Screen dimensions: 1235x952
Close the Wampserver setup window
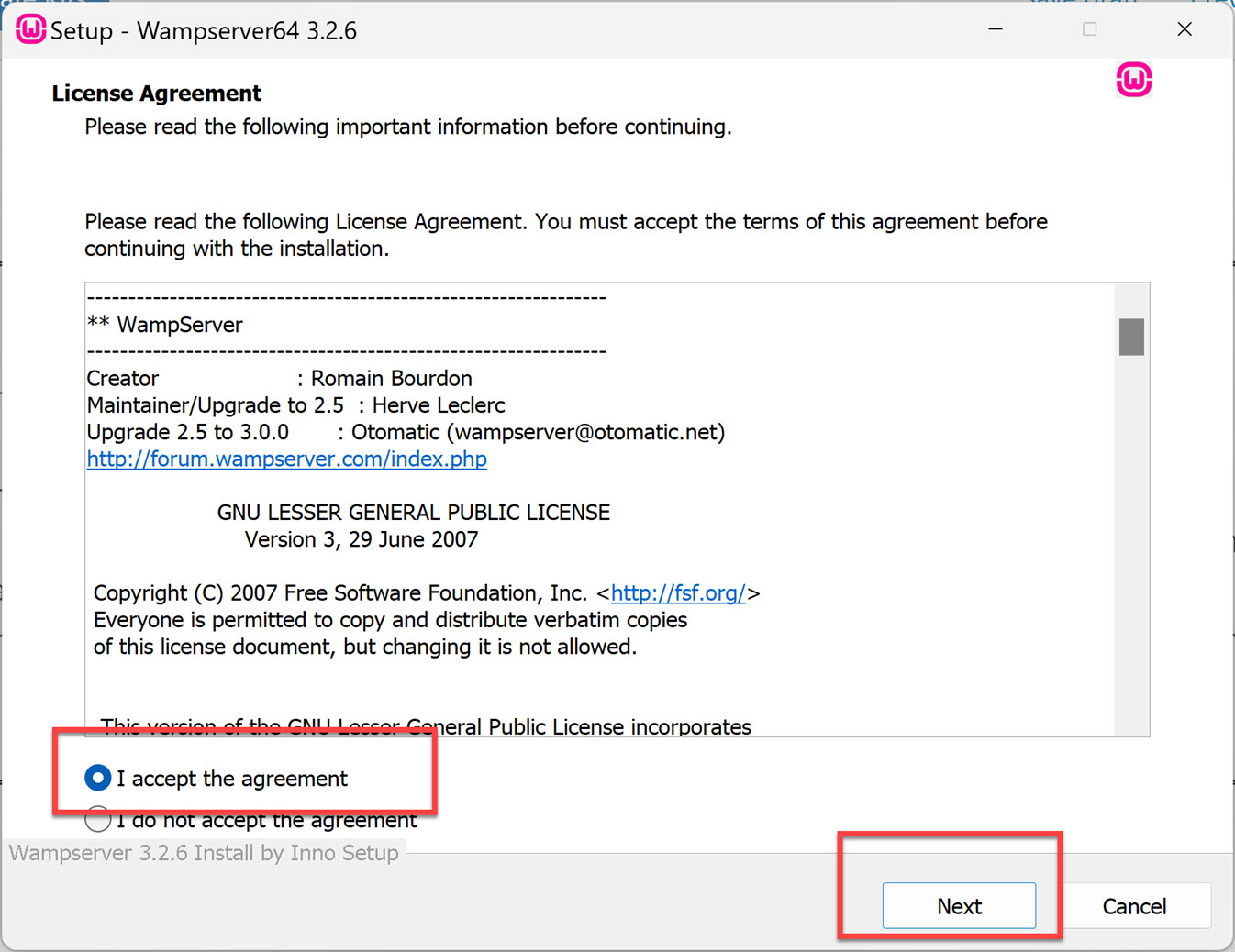coord(1185,28)
